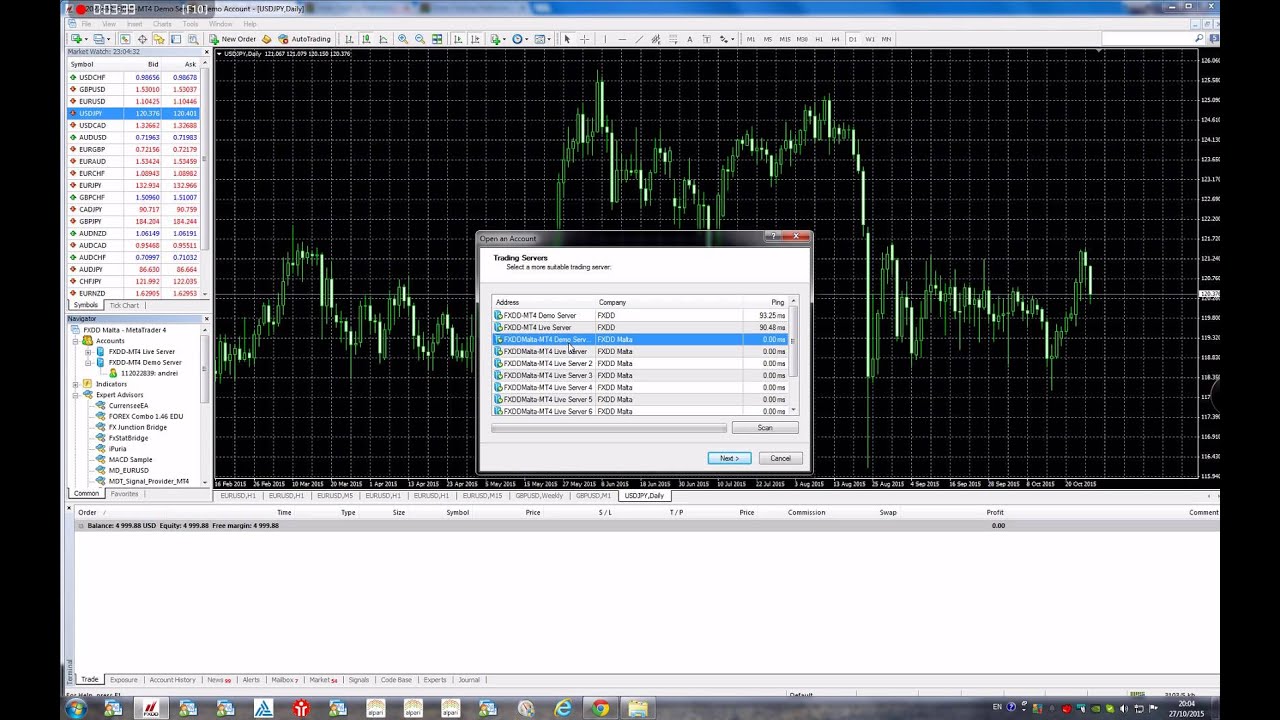The width and height of the screenshot is (1280, 720).
Task: Open the Journal terminal tab
Action: [469, 680]
